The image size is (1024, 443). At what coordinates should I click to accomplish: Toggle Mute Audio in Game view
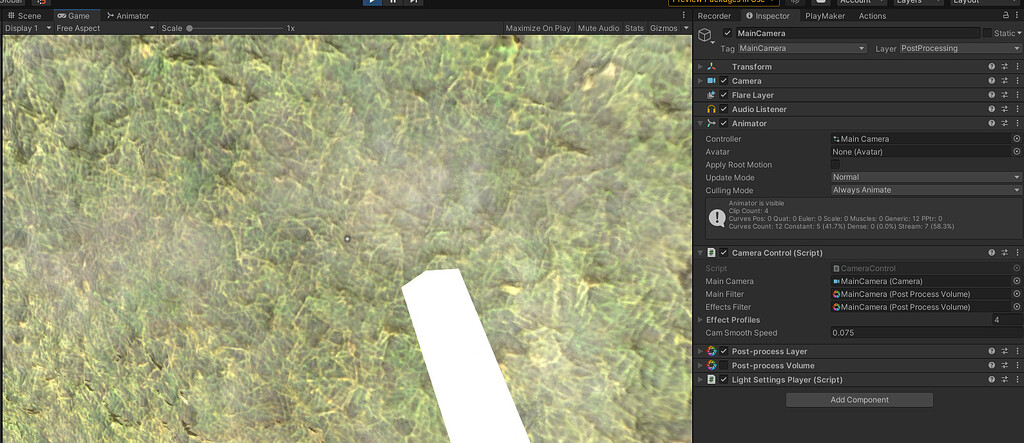coord(598,28)
